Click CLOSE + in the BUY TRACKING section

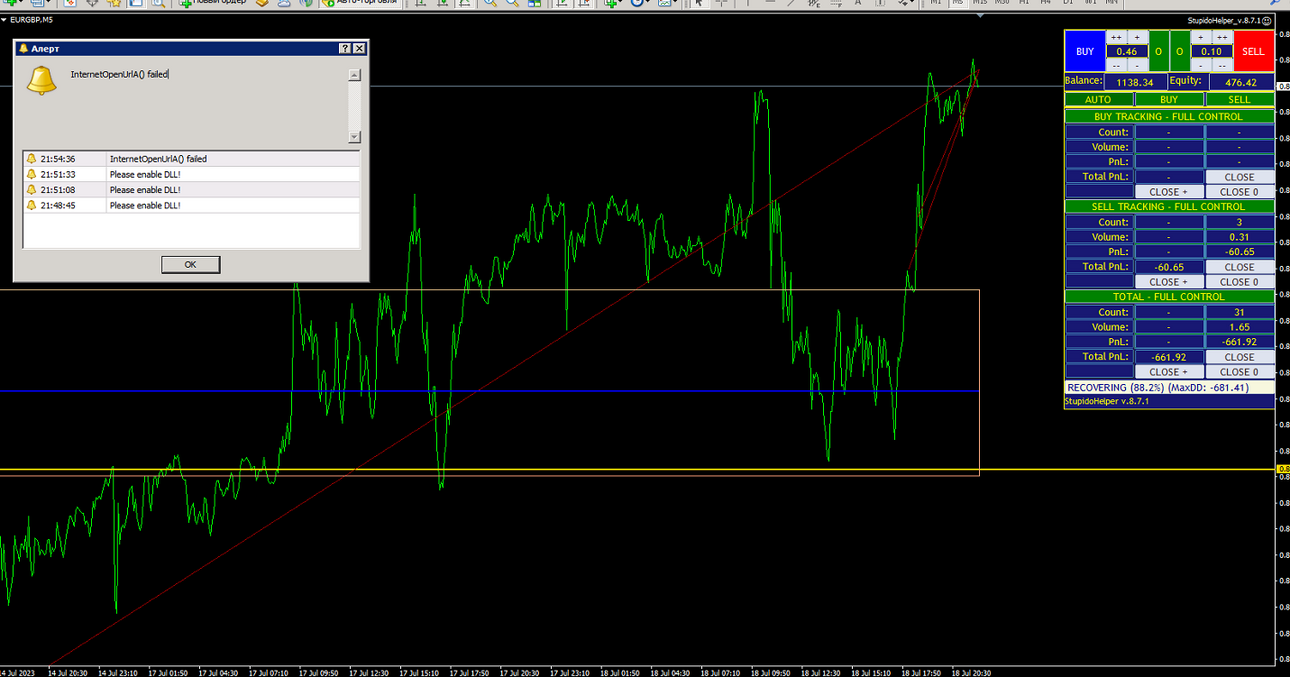[1169, 192]
